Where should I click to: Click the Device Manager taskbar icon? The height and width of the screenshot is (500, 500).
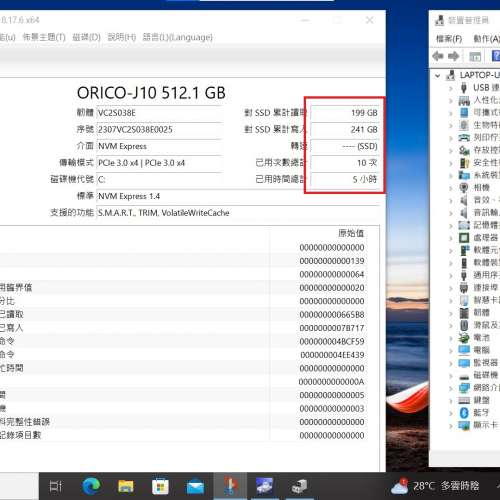click(x=299, y=486)
